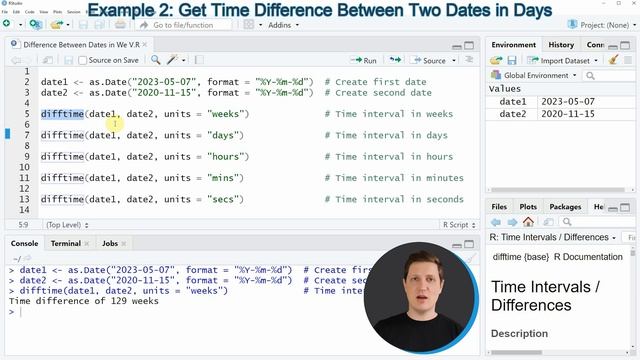The height and width of the screenshot is (360, 640).
Task: Switch to the Environment tab
Action: coord(513,44)
